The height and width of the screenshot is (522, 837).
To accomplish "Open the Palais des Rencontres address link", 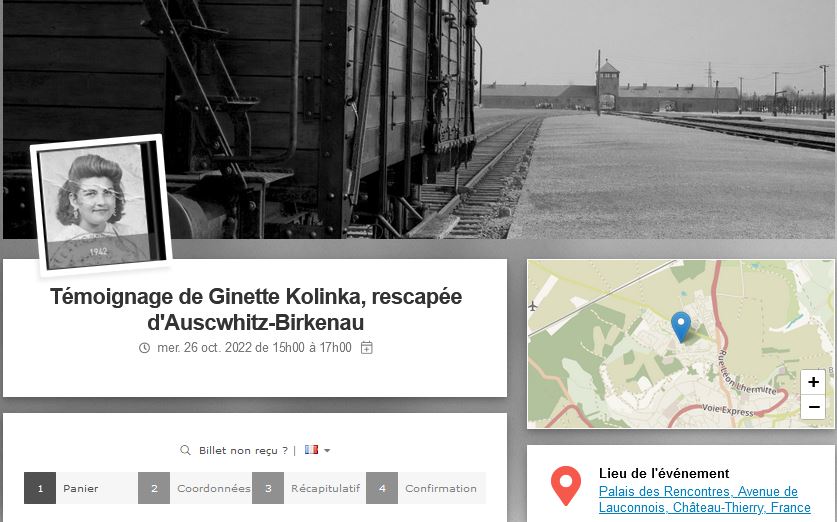I will coord(705,499).
